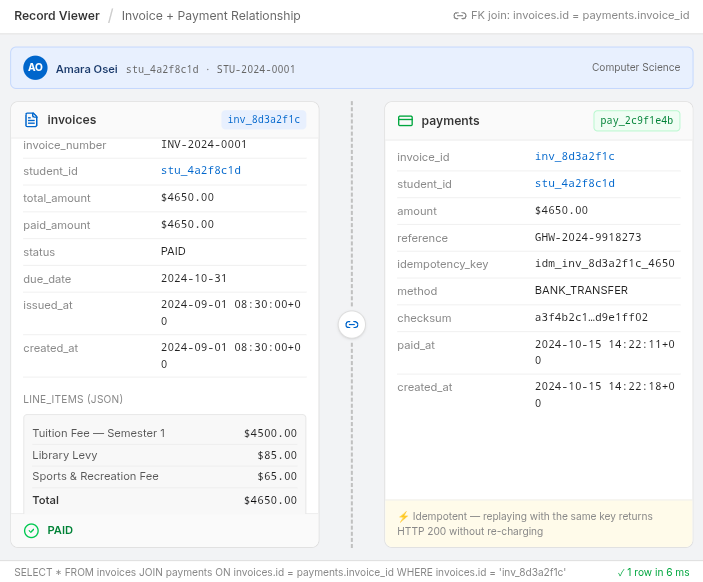Click the payments card icon
Viewport: 703px width, 582px height.
point(405,121)
